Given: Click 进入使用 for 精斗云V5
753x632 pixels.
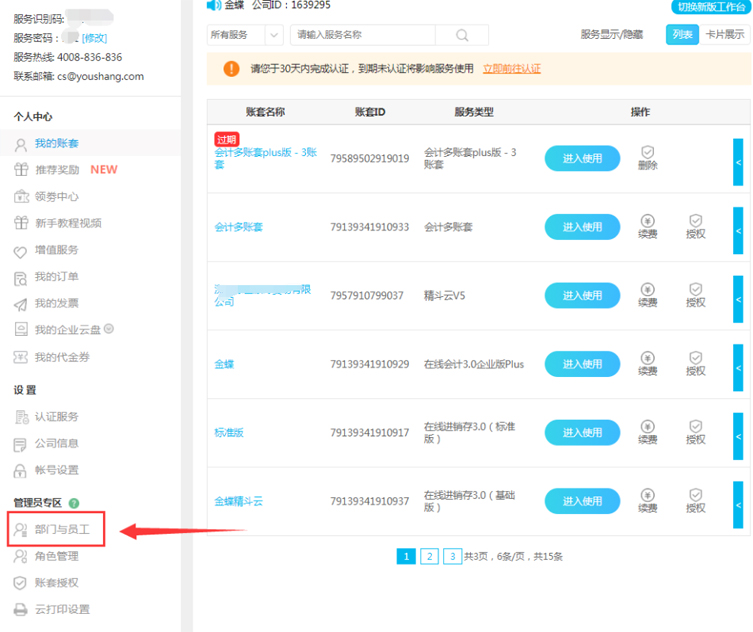Looking at the screenshot, I should (x=582, y=295).
